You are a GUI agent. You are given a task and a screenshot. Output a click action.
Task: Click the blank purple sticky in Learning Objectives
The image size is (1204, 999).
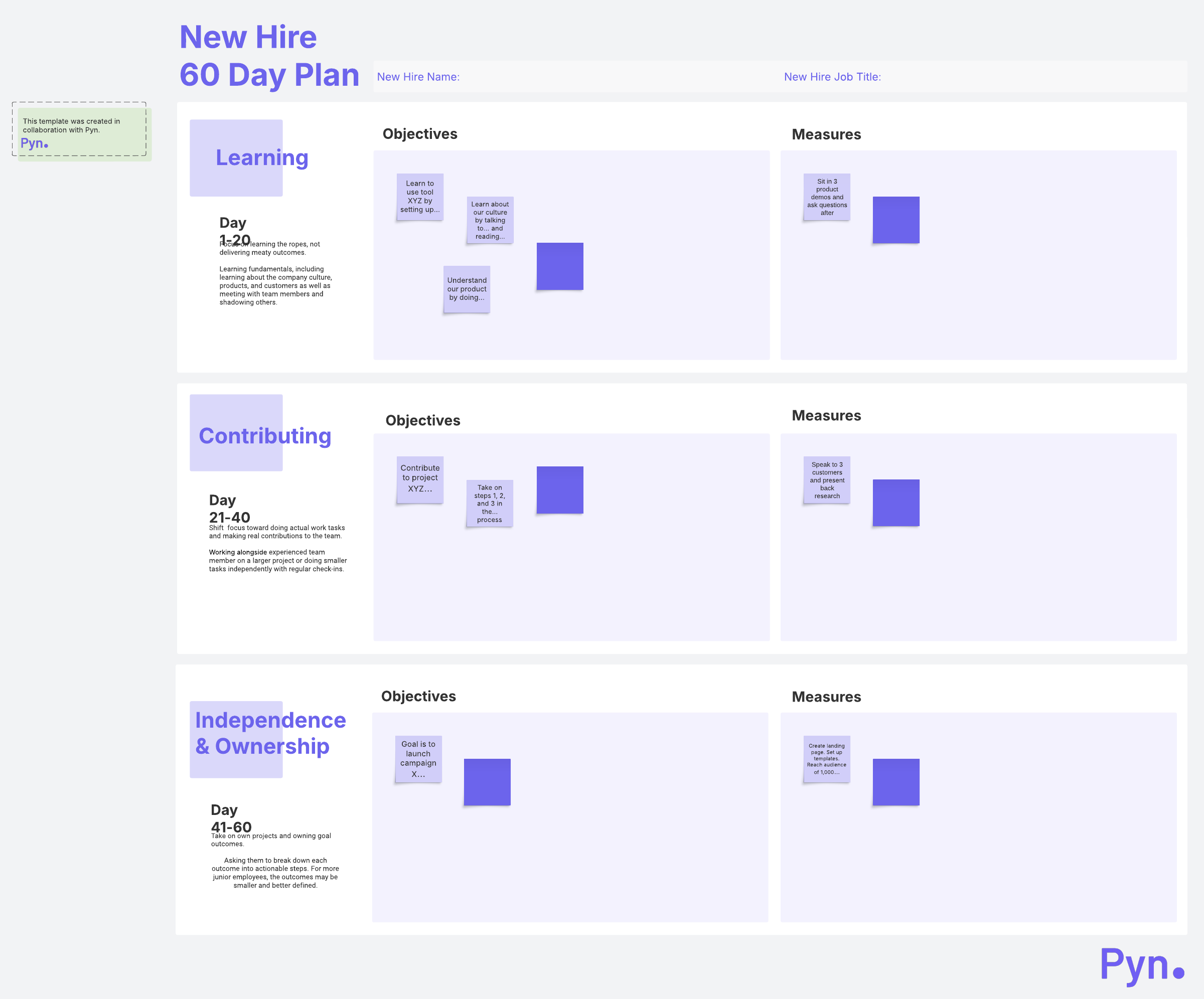[559, 266]
